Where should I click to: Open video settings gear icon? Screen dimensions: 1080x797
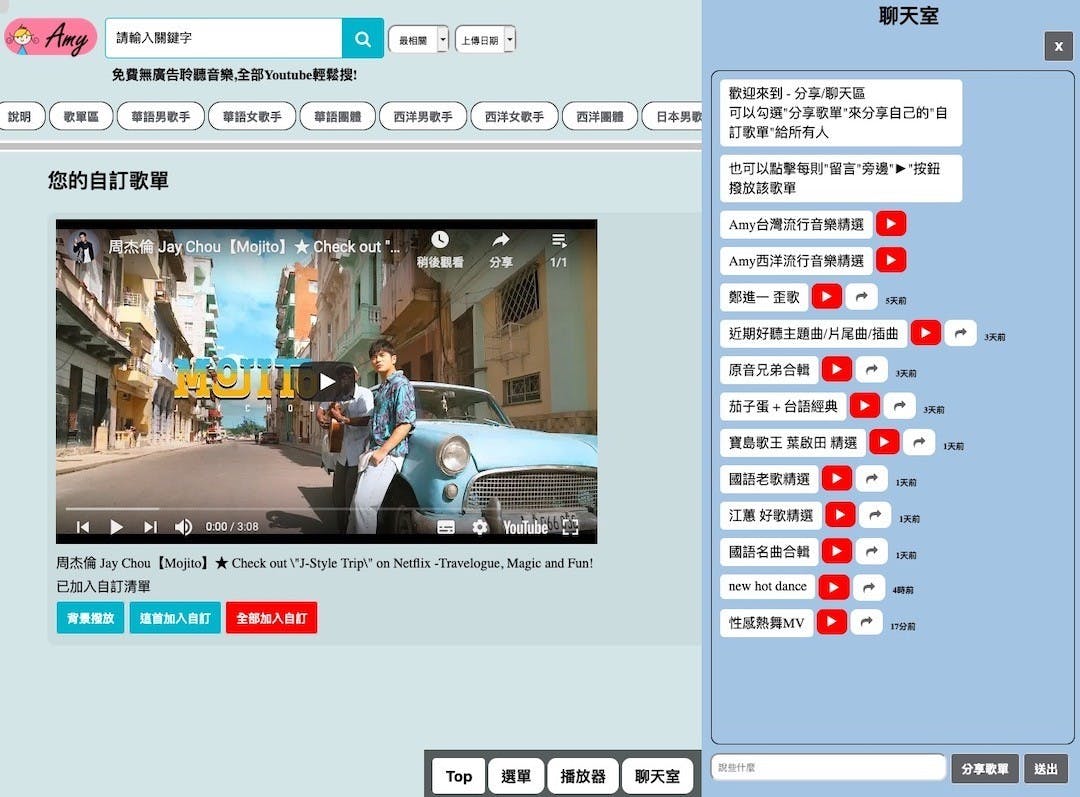(480, 527)
